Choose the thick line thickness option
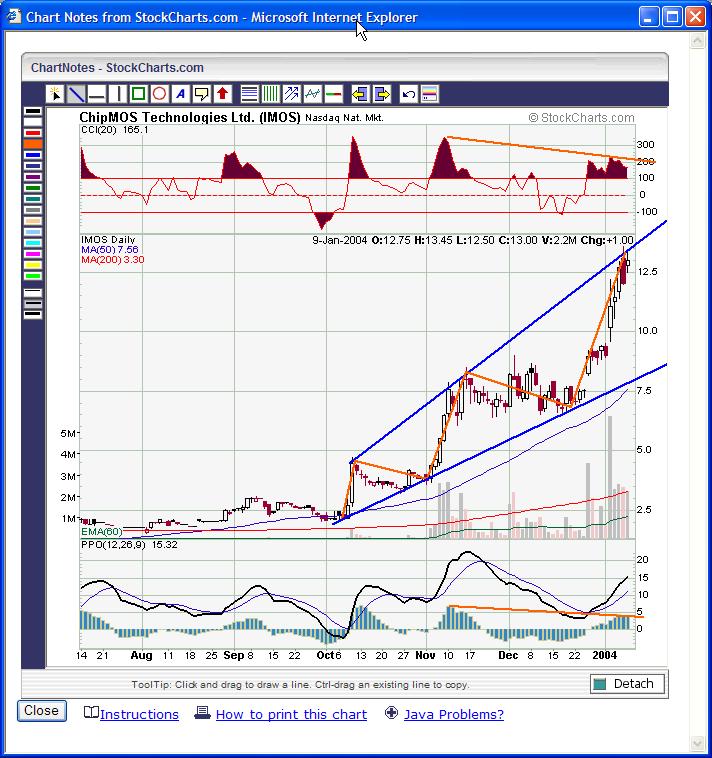Screen dimensions: 712x758 tap(33, 315)
